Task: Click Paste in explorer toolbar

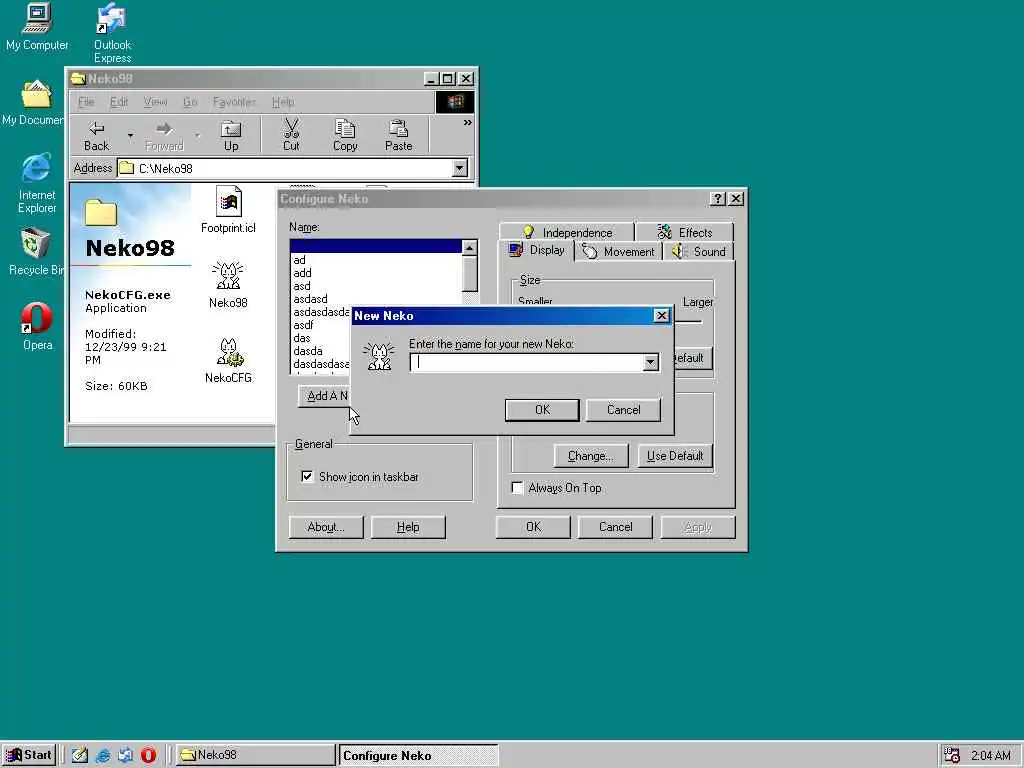Action: coord(398,136)
